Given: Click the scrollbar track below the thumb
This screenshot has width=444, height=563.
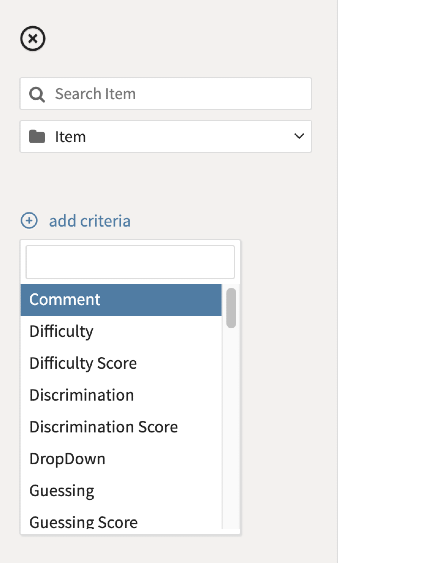Looking at the screenshot, I should point(231,427).
